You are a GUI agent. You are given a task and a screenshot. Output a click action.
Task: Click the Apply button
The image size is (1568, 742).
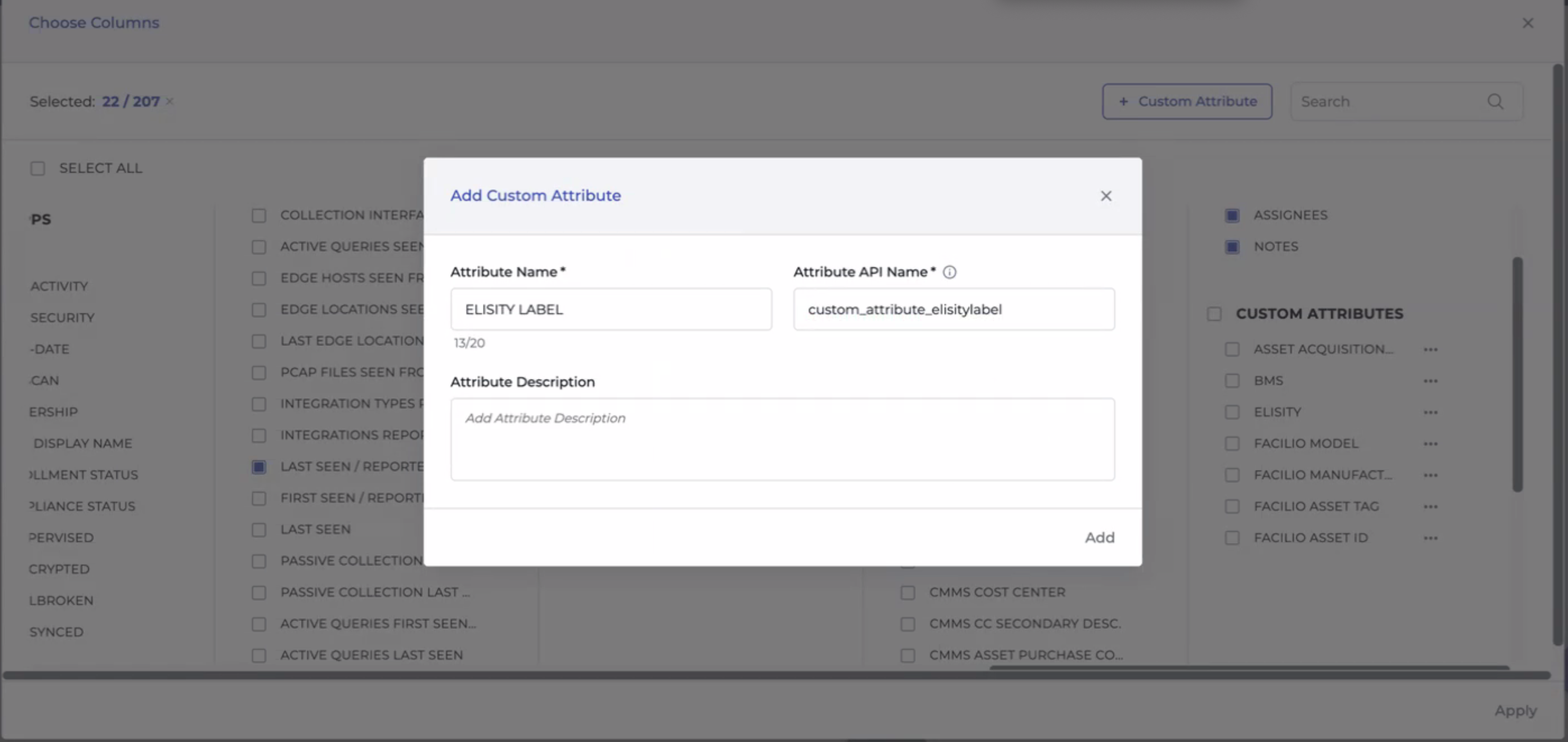1515,710
